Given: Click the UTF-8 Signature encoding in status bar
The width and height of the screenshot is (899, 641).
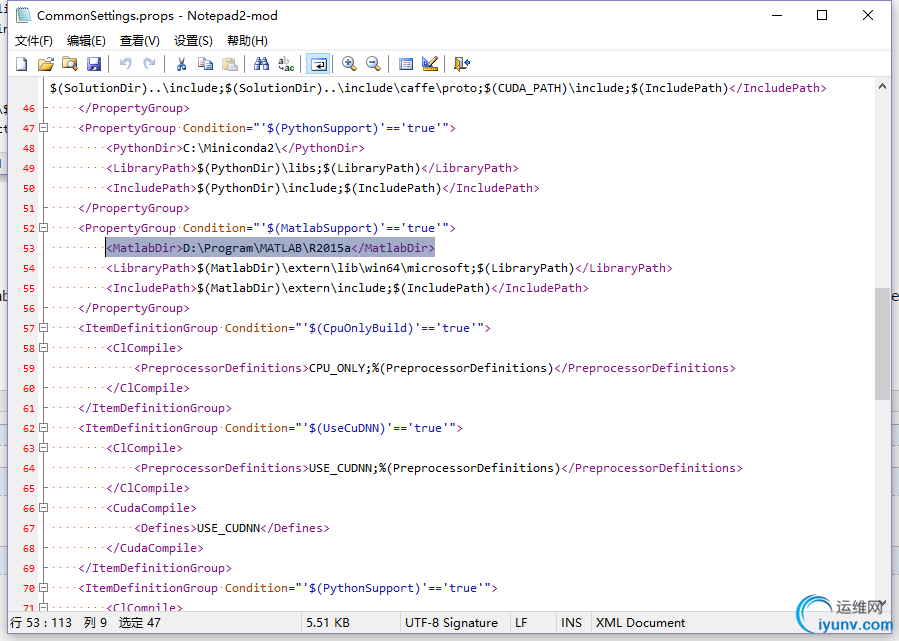Looking at the screenshot, I should pyautogui.click(x=451, y=623).
